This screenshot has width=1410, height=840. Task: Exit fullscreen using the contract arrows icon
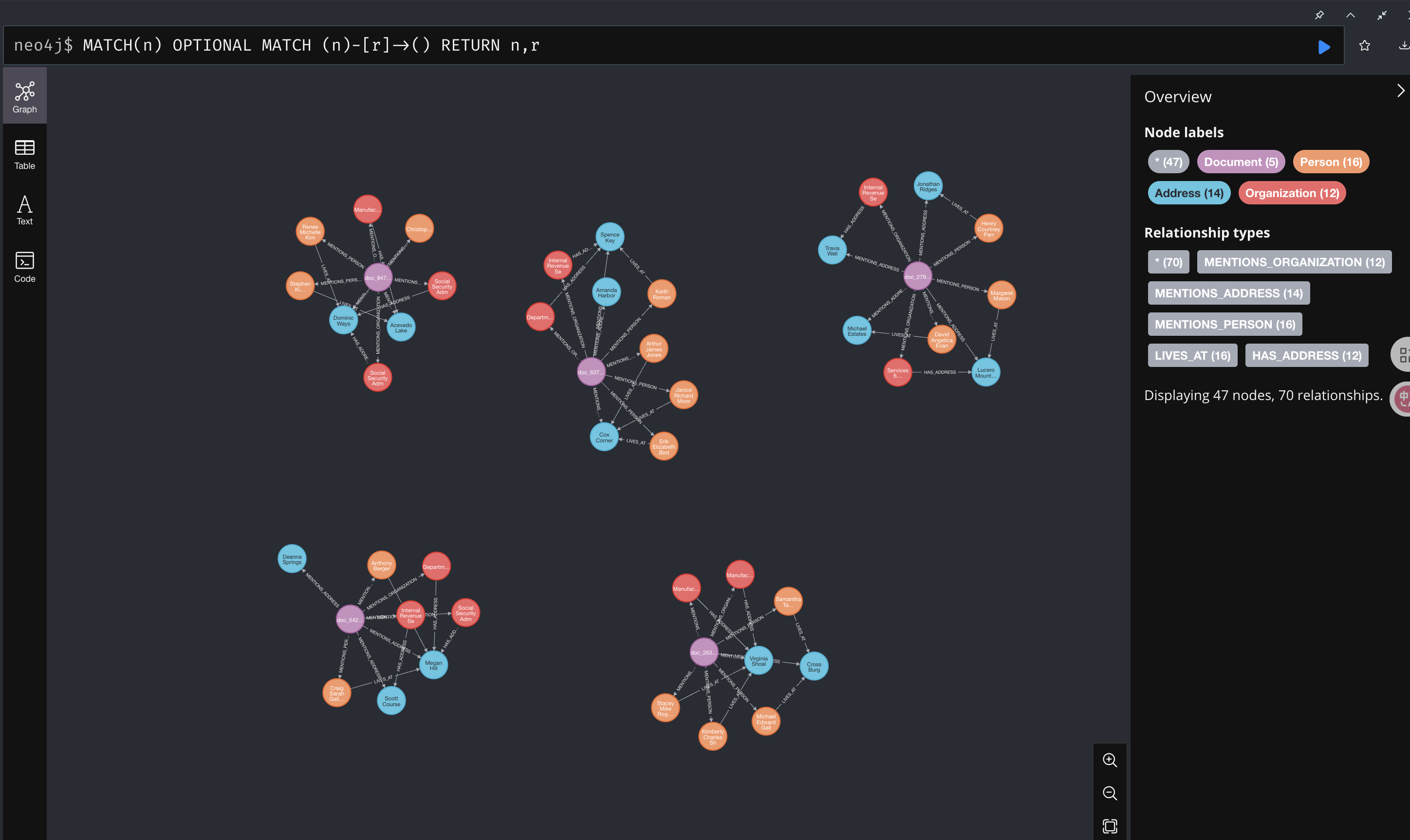pos(1382,15)
